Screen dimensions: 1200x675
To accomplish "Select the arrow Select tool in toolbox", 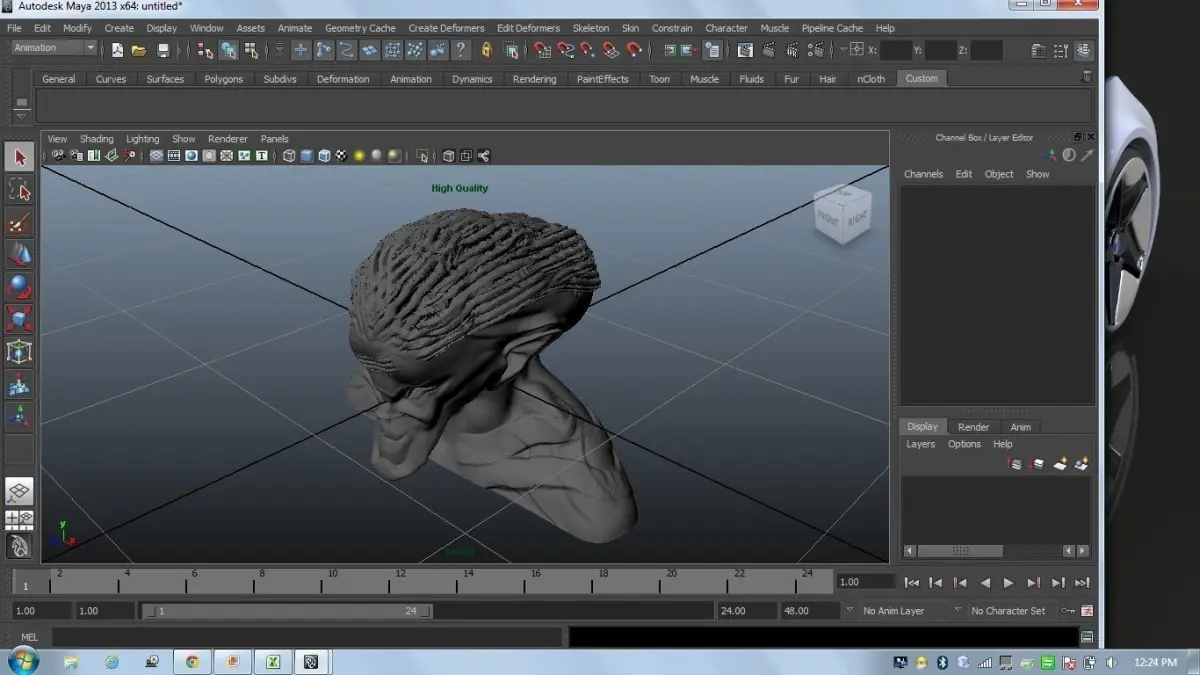I will (19, 157).
